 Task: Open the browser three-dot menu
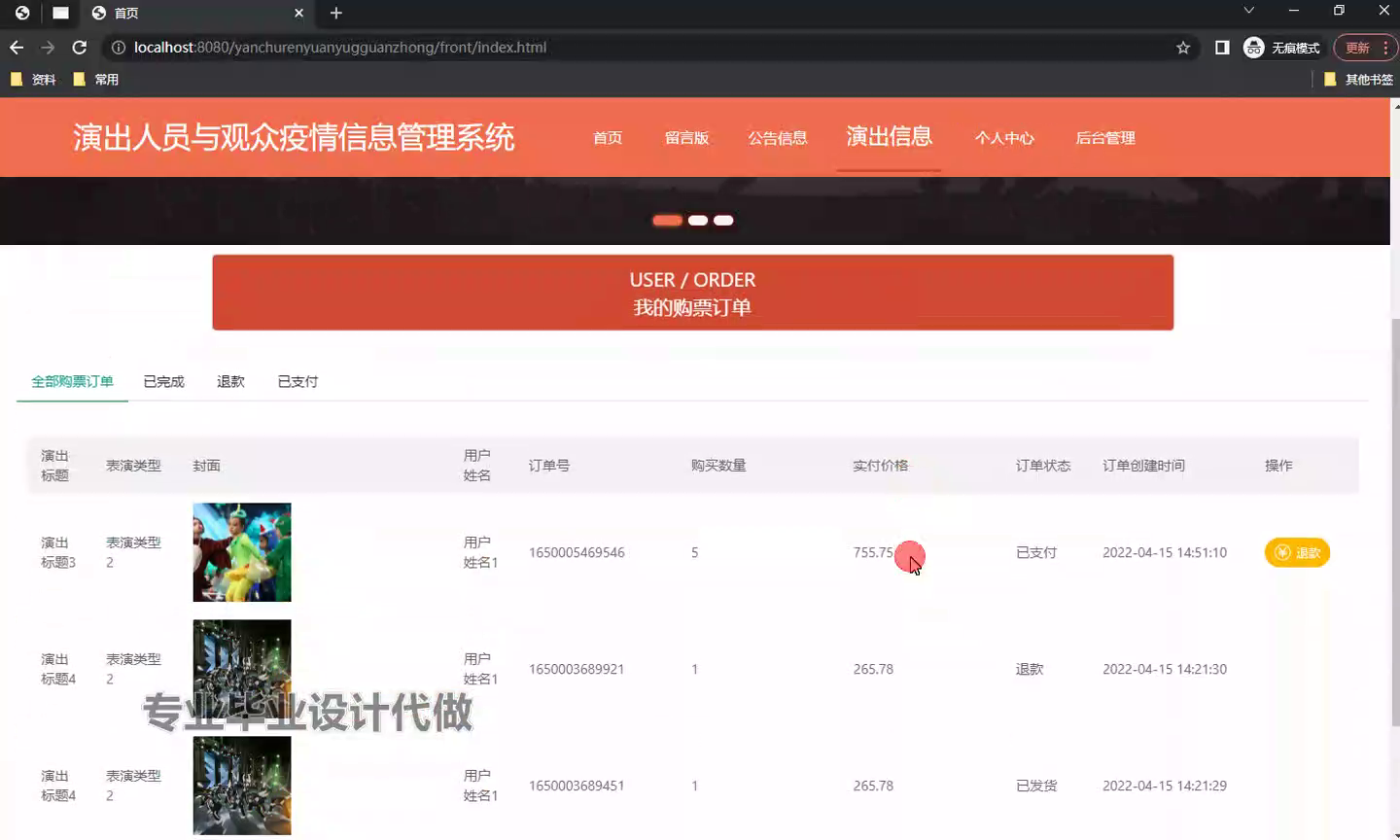pyautogui.click(x=1386, y=48)
